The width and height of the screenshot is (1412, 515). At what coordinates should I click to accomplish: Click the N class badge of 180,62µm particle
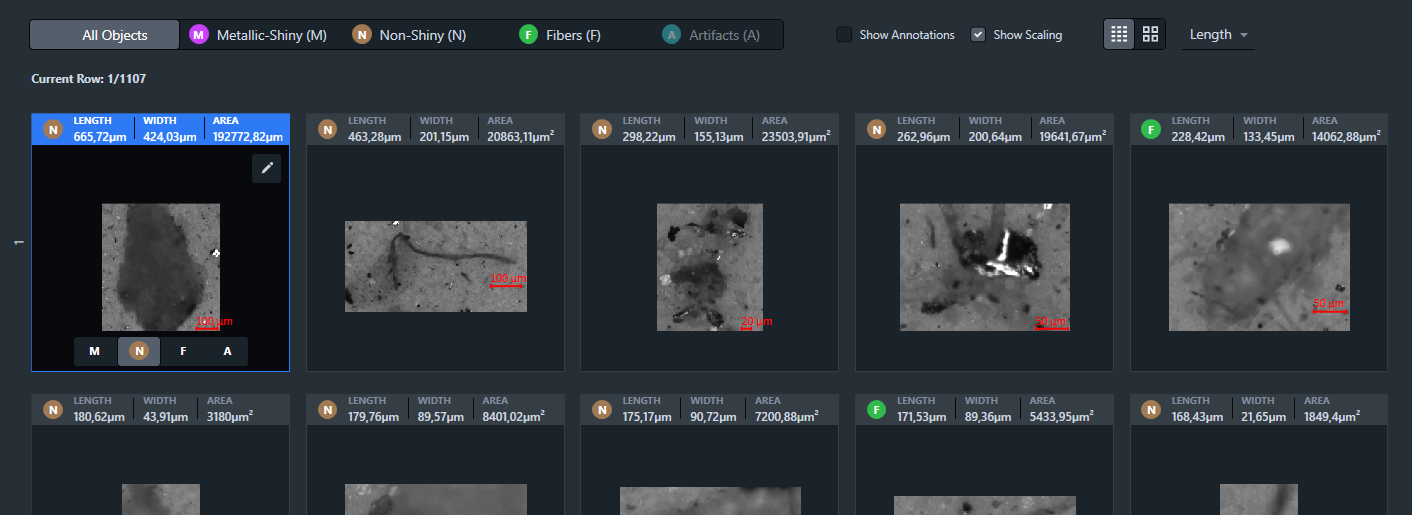click(53, 409)
